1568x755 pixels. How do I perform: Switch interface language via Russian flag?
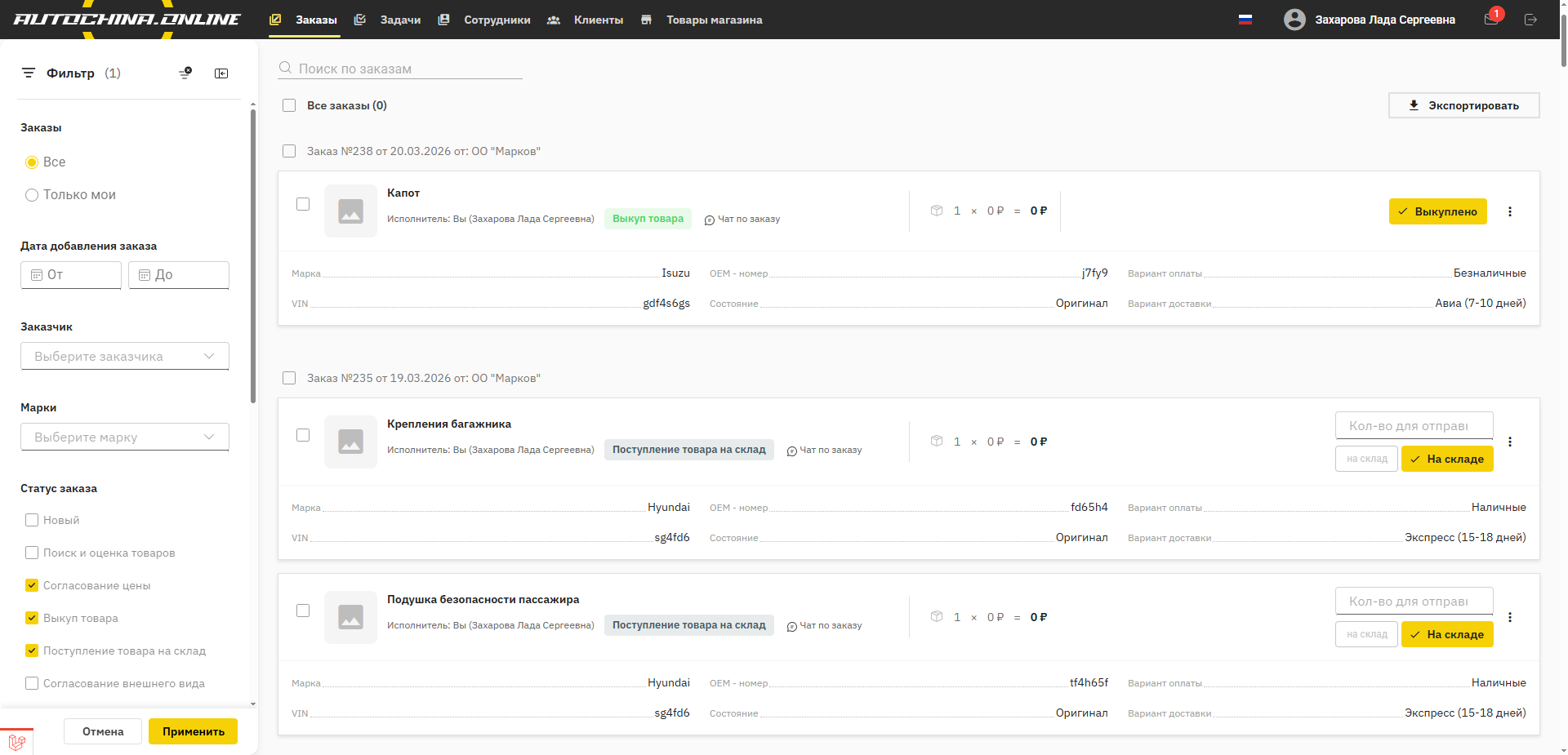pyautogui.click(x=1245, y=20)
